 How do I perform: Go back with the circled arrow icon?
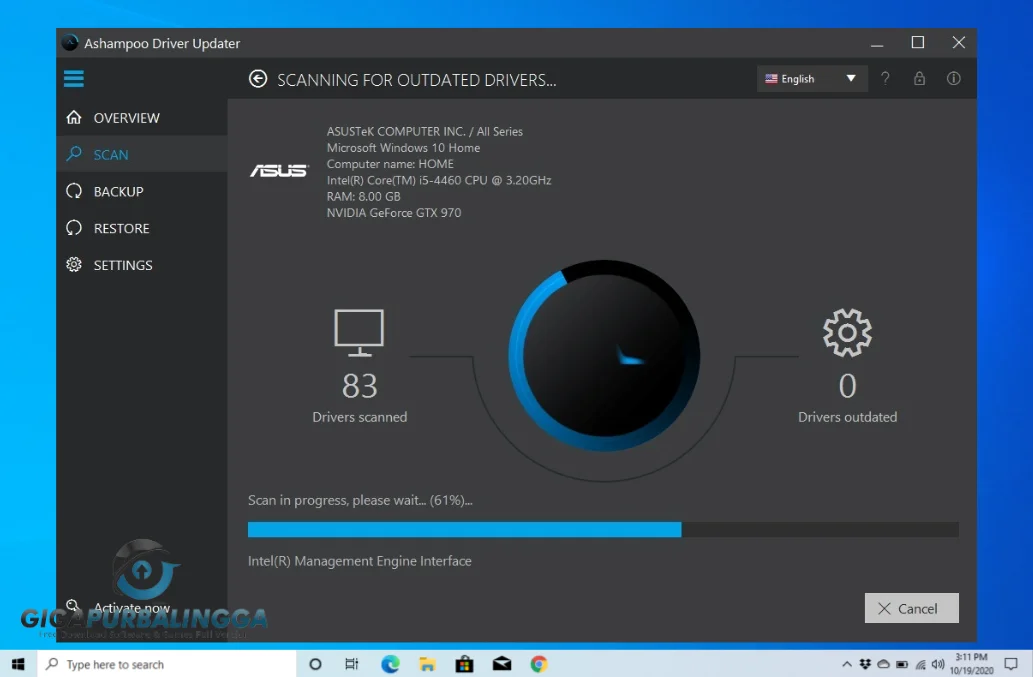point(258,79)
